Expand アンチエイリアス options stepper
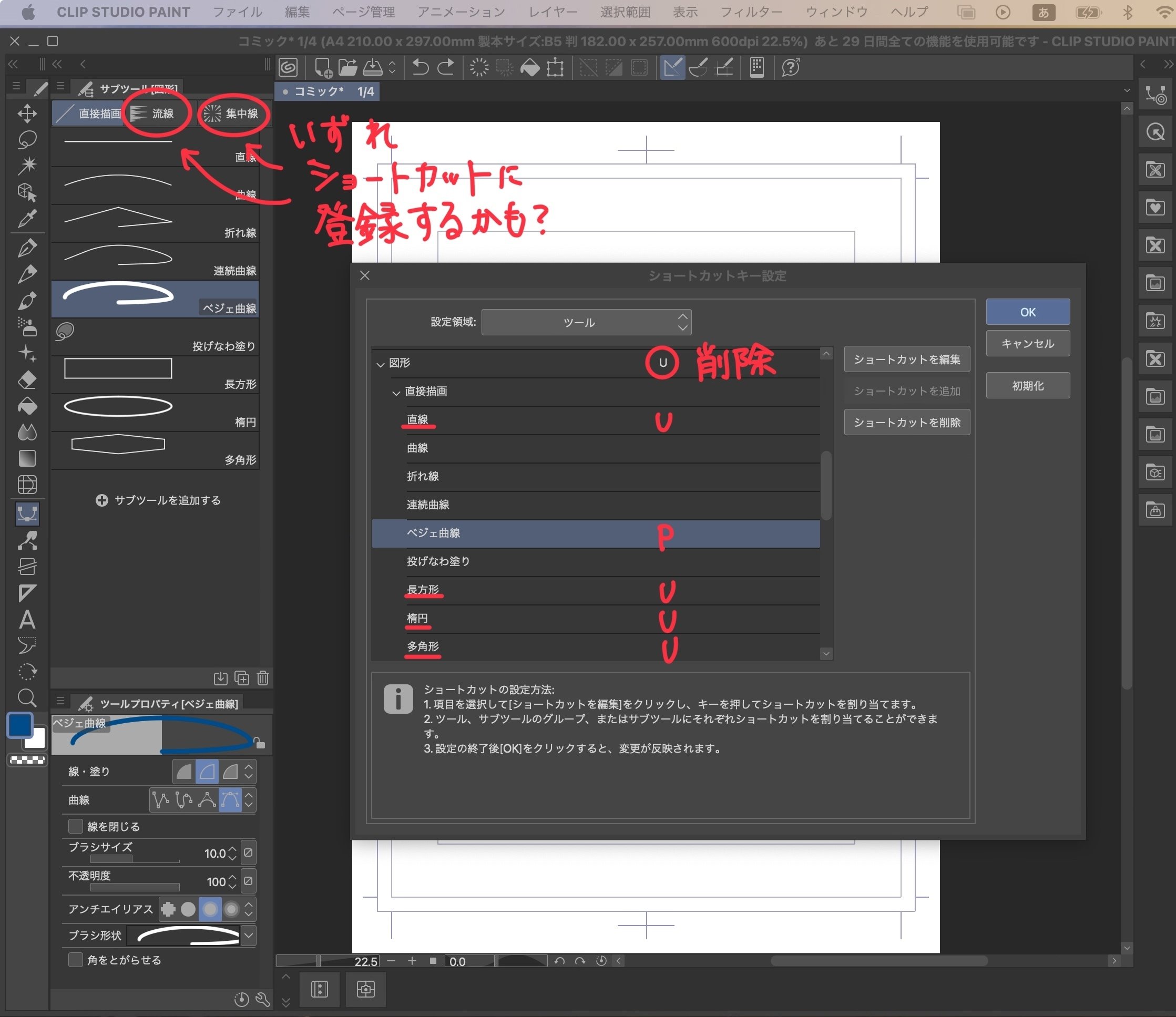1176x1017 pixels. (249, 909)
